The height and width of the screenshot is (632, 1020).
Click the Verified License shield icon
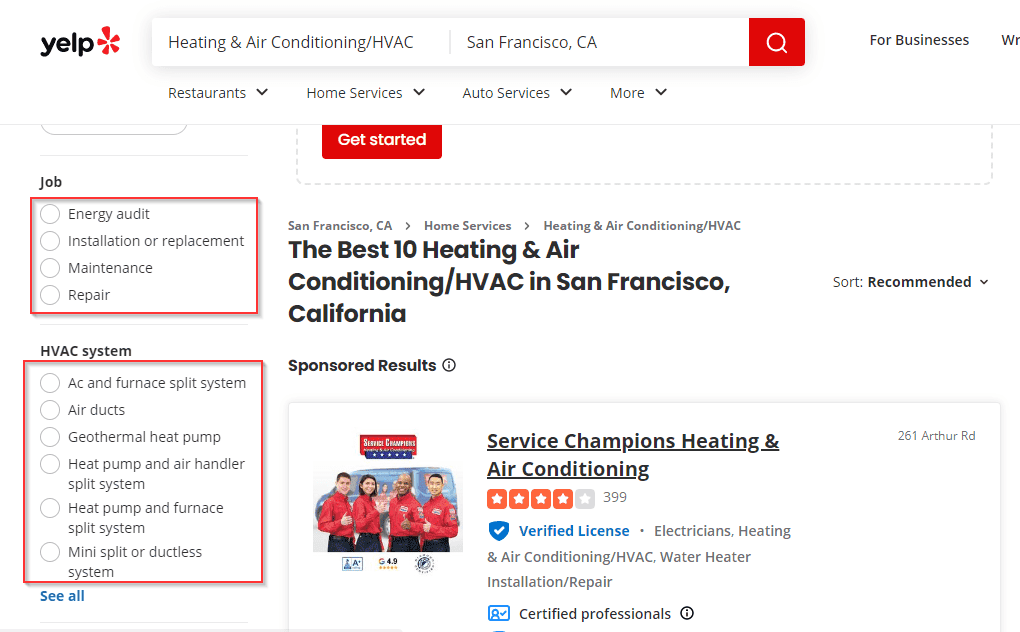tap(499, 531)
